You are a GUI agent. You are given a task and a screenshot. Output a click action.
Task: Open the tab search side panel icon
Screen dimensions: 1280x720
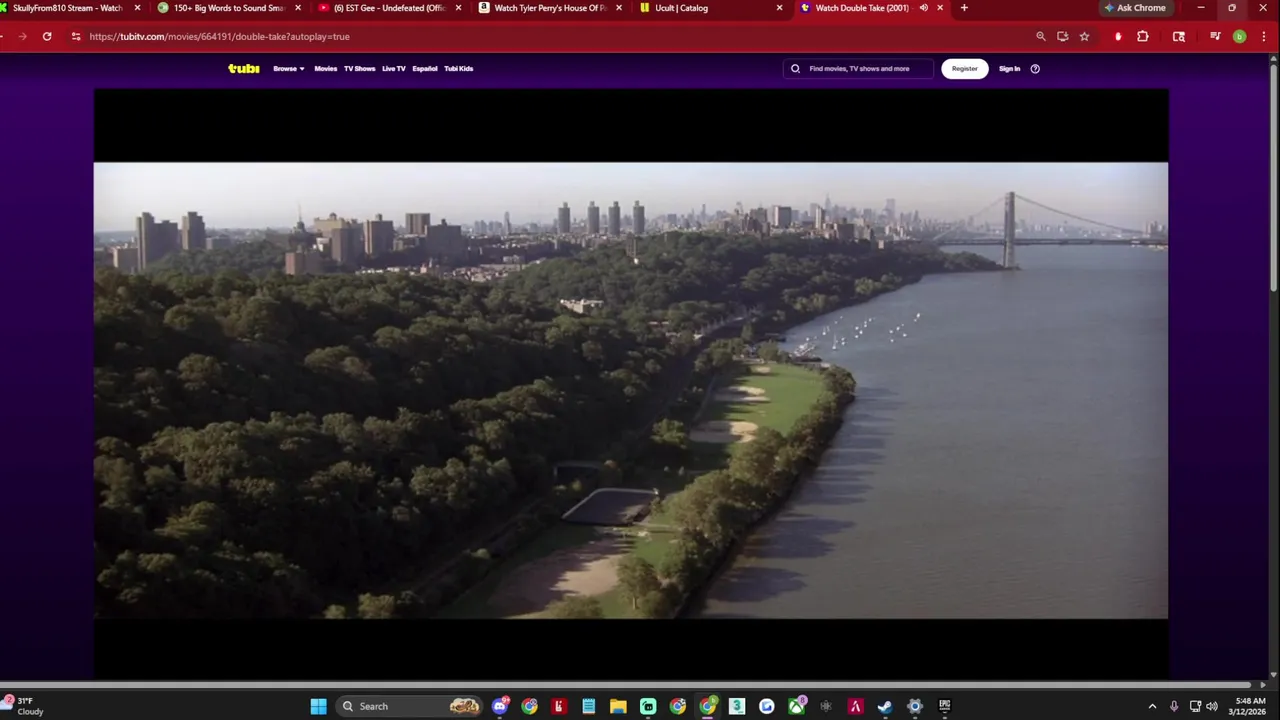point(1179,36)
